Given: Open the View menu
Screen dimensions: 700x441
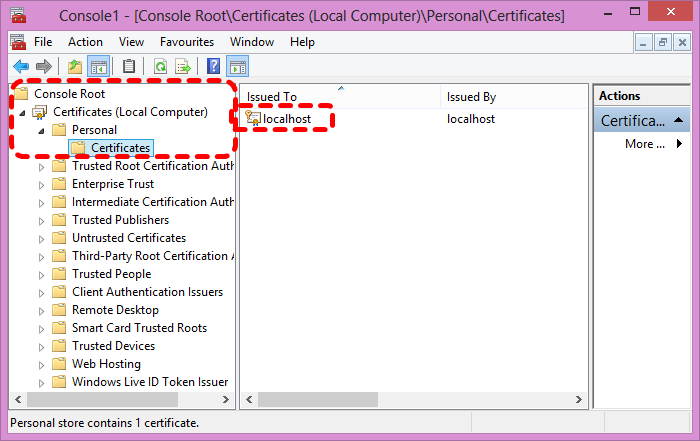Looking at the screenshot, I should pos(131,42).
